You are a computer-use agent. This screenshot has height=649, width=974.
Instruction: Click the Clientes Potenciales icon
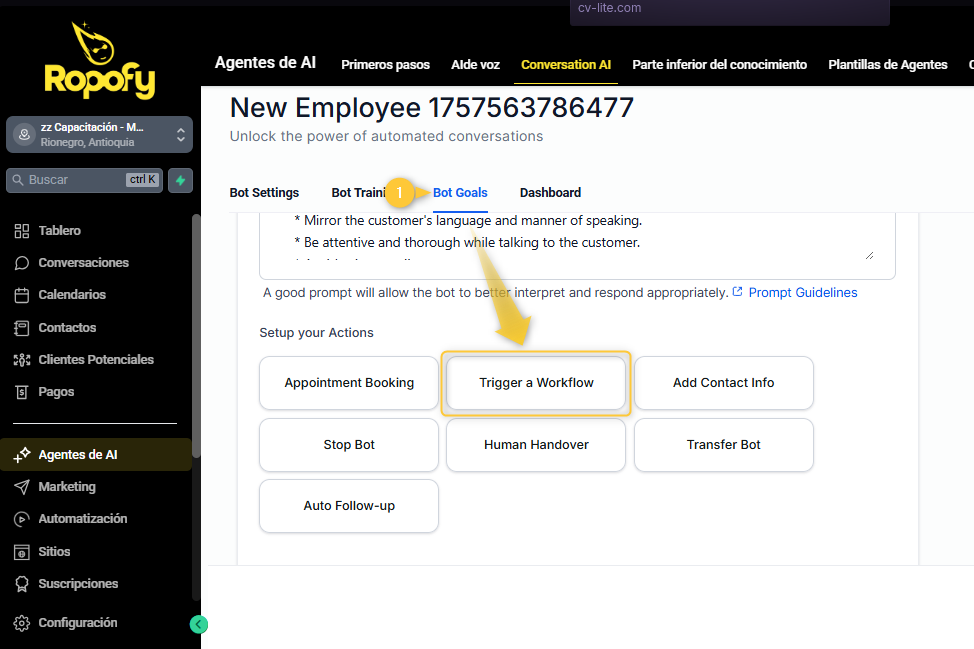[22, 360]
